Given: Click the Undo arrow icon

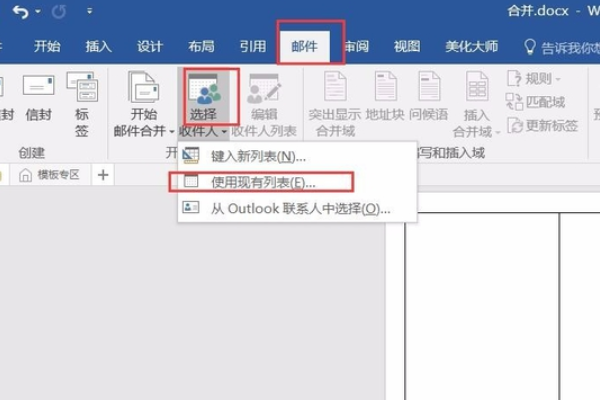Looking at the screenshot, I should (x=20, y=12).
